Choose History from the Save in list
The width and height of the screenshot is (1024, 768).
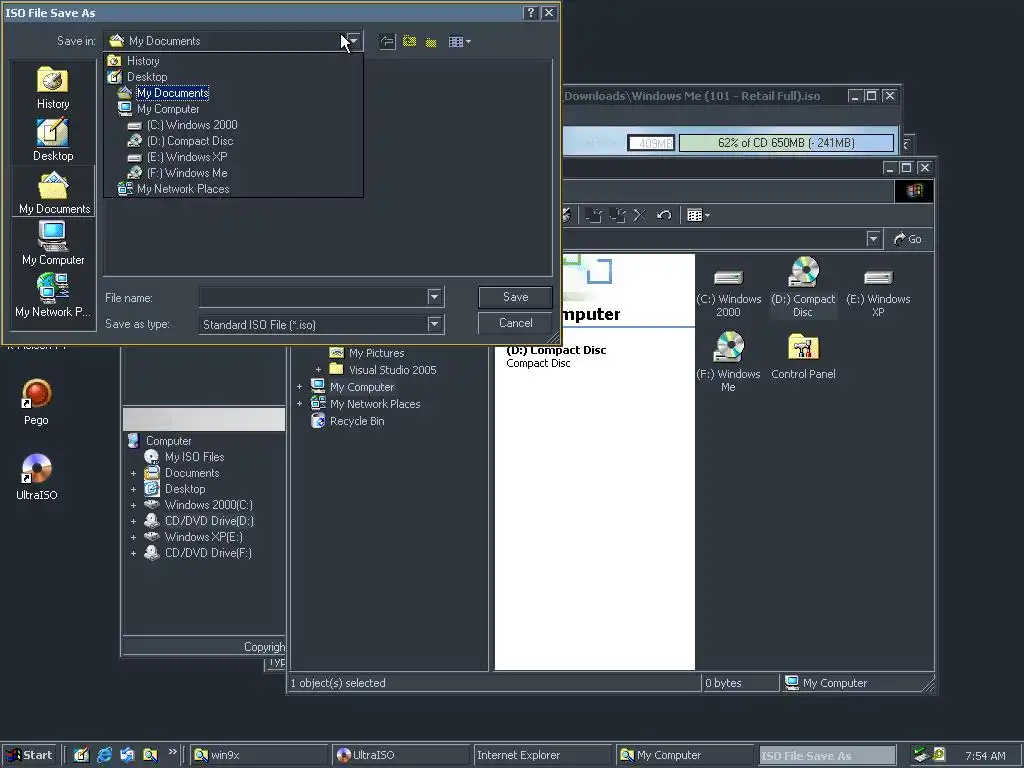click(x=143, y=61)
